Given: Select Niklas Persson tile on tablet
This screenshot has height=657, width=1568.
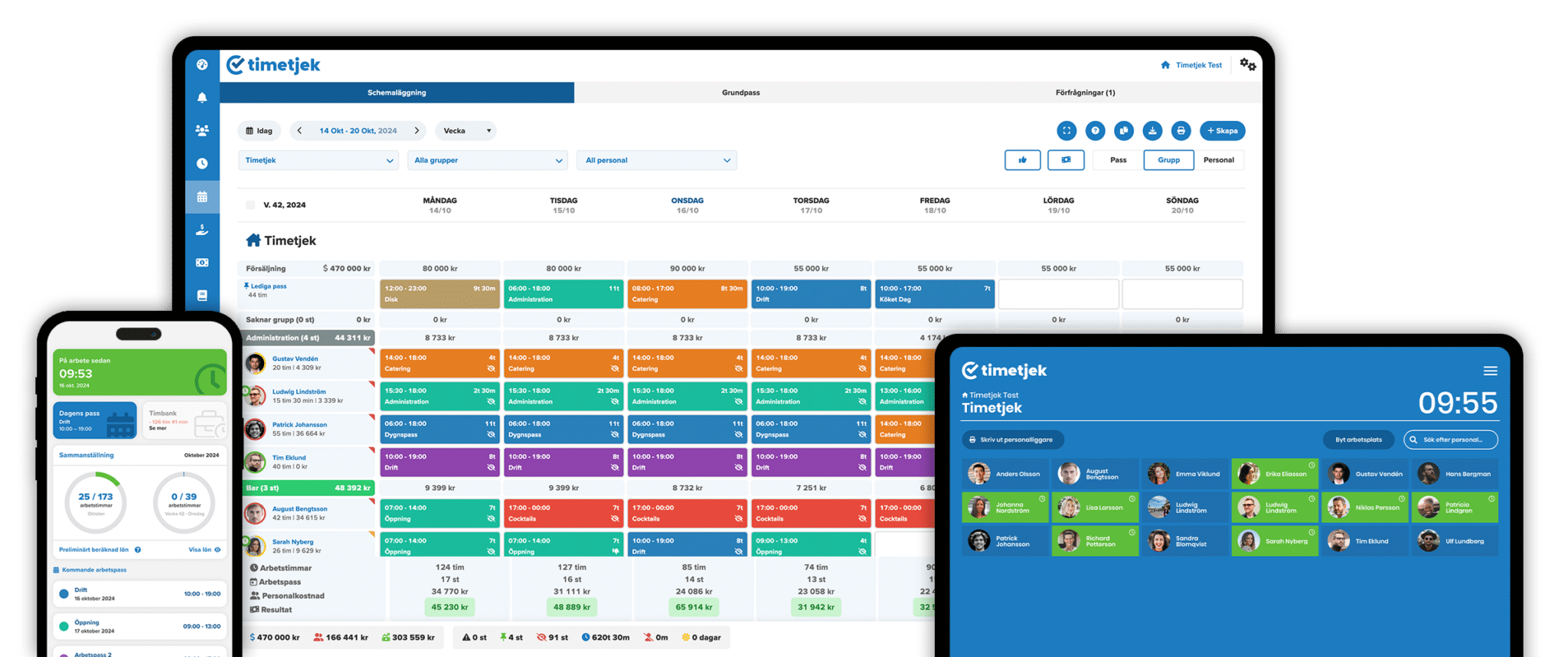Looking at the screenshot, I should pyautogui.click(x=1365, y=508).
